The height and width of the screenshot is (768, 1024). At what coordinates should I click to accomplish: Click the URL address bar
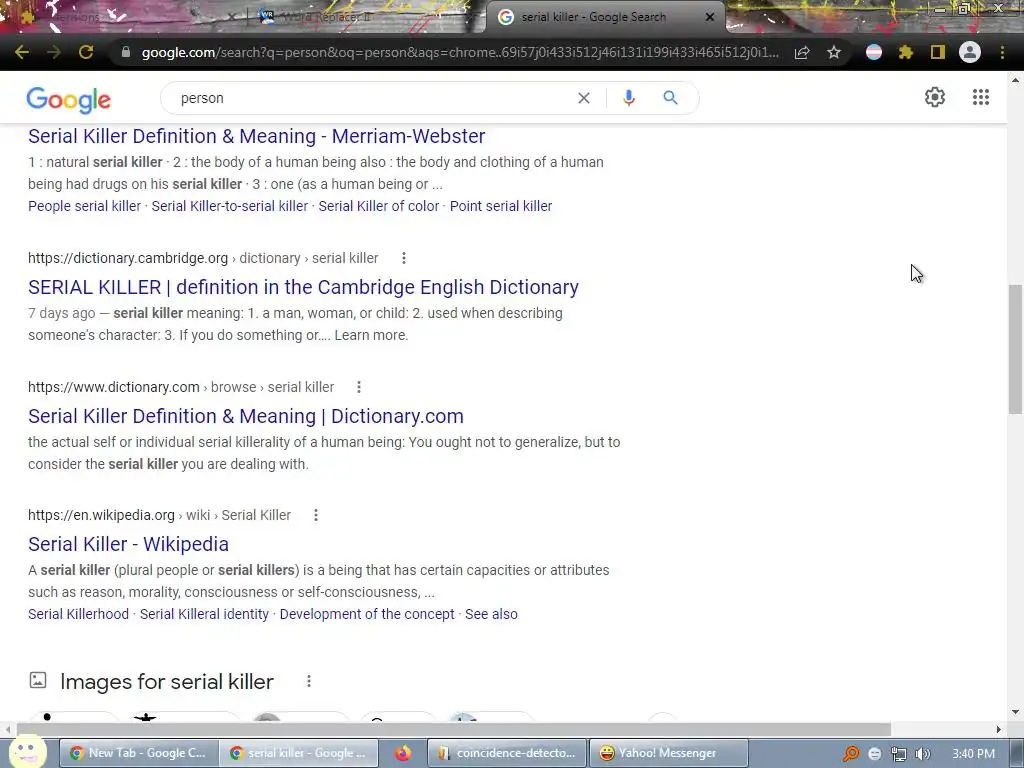459,52
